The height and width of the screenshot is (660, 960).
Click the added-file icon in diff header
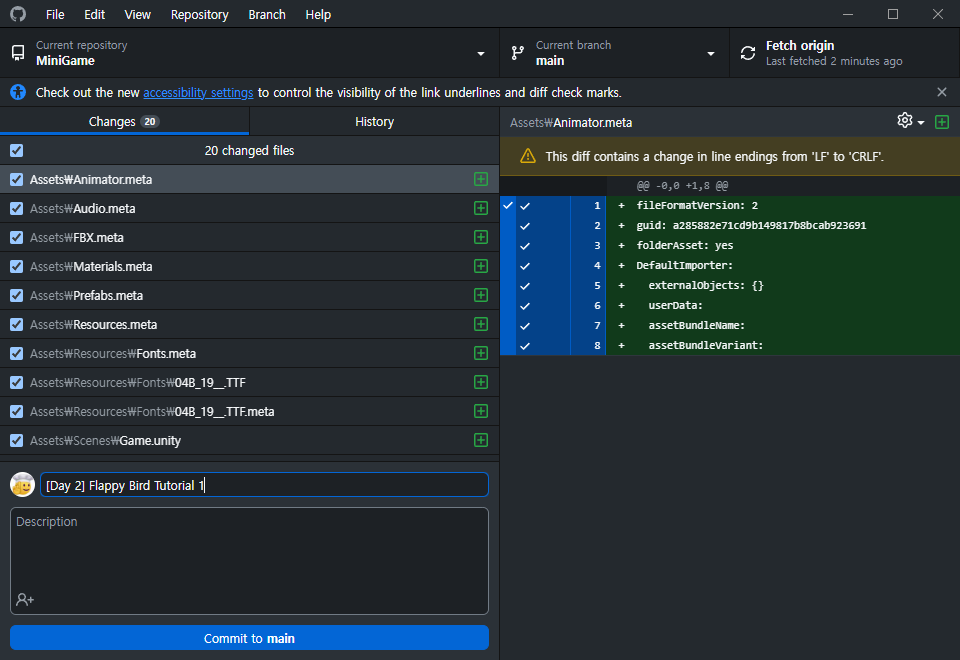tap(942, 122)
